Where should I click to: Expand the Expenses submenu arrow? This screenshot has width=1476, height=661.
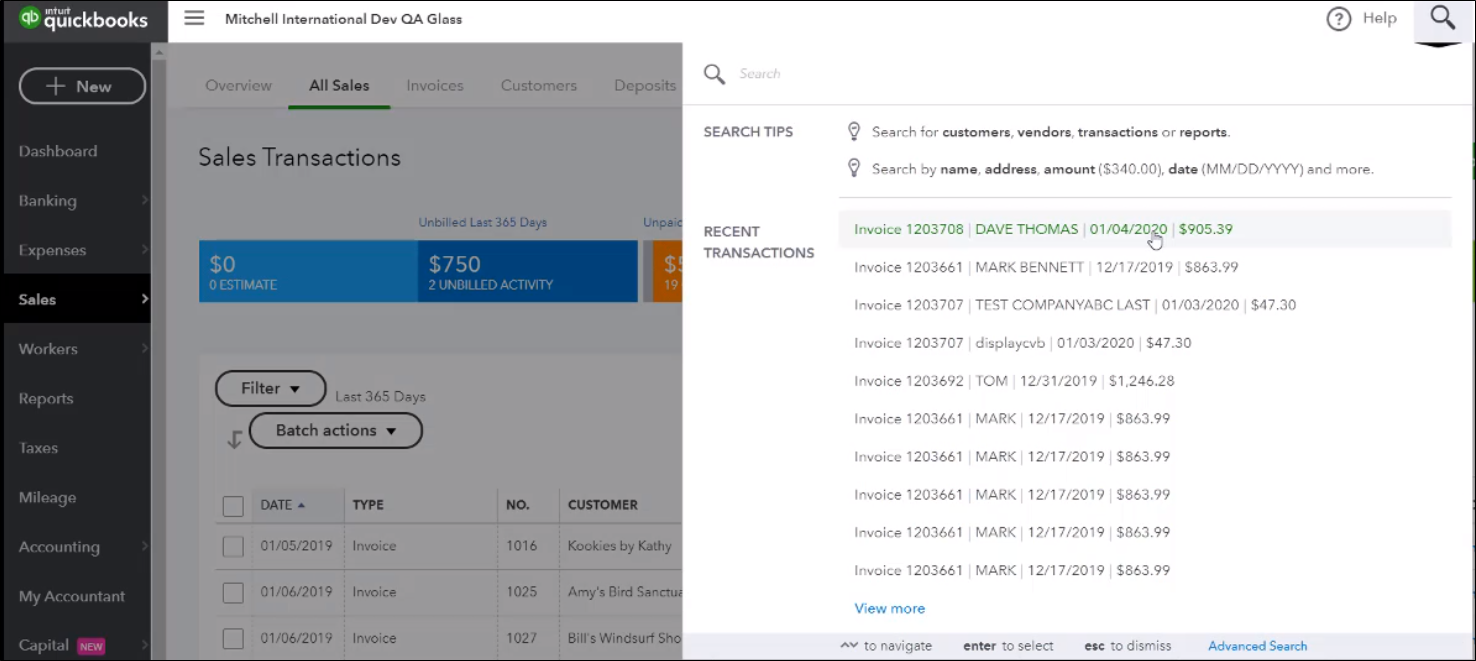(144, 250)
